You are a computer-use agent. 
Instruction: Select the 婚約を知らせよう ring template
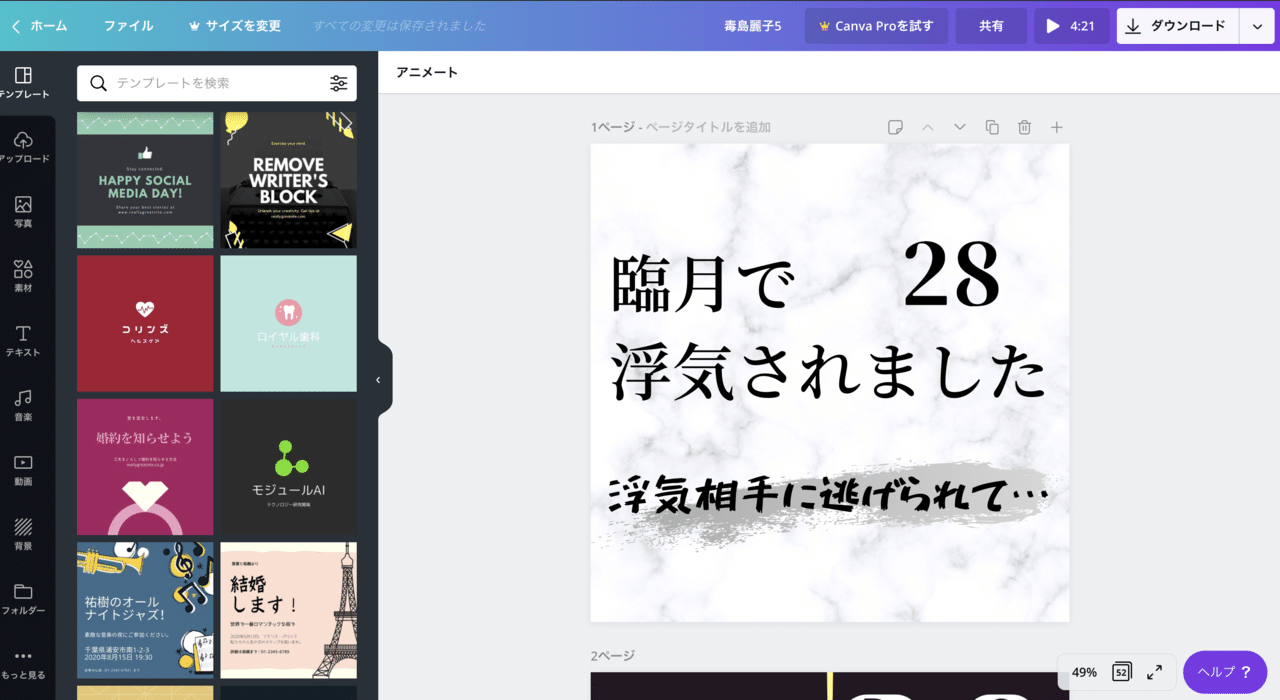point(145,467)
